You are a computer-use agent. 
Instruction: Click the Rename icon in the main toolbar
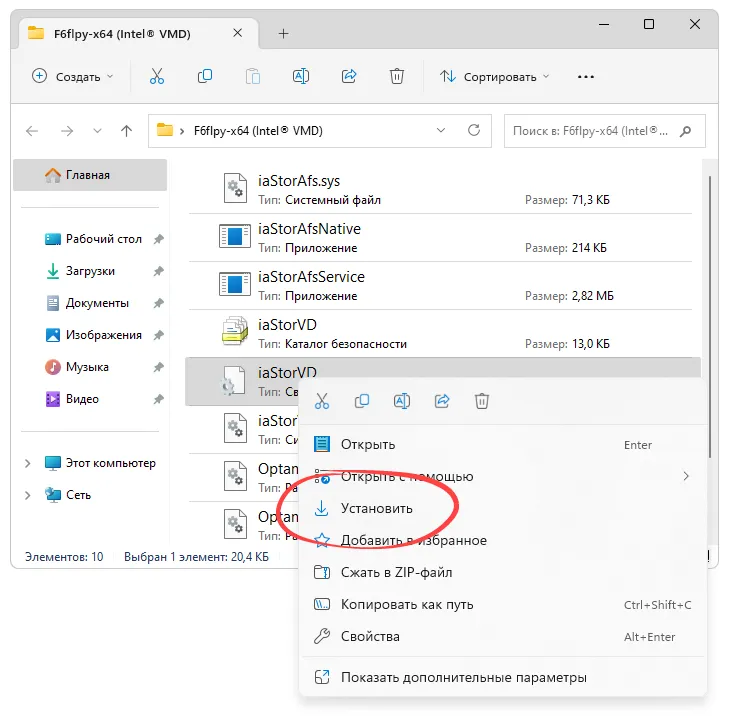pos(300,76)
